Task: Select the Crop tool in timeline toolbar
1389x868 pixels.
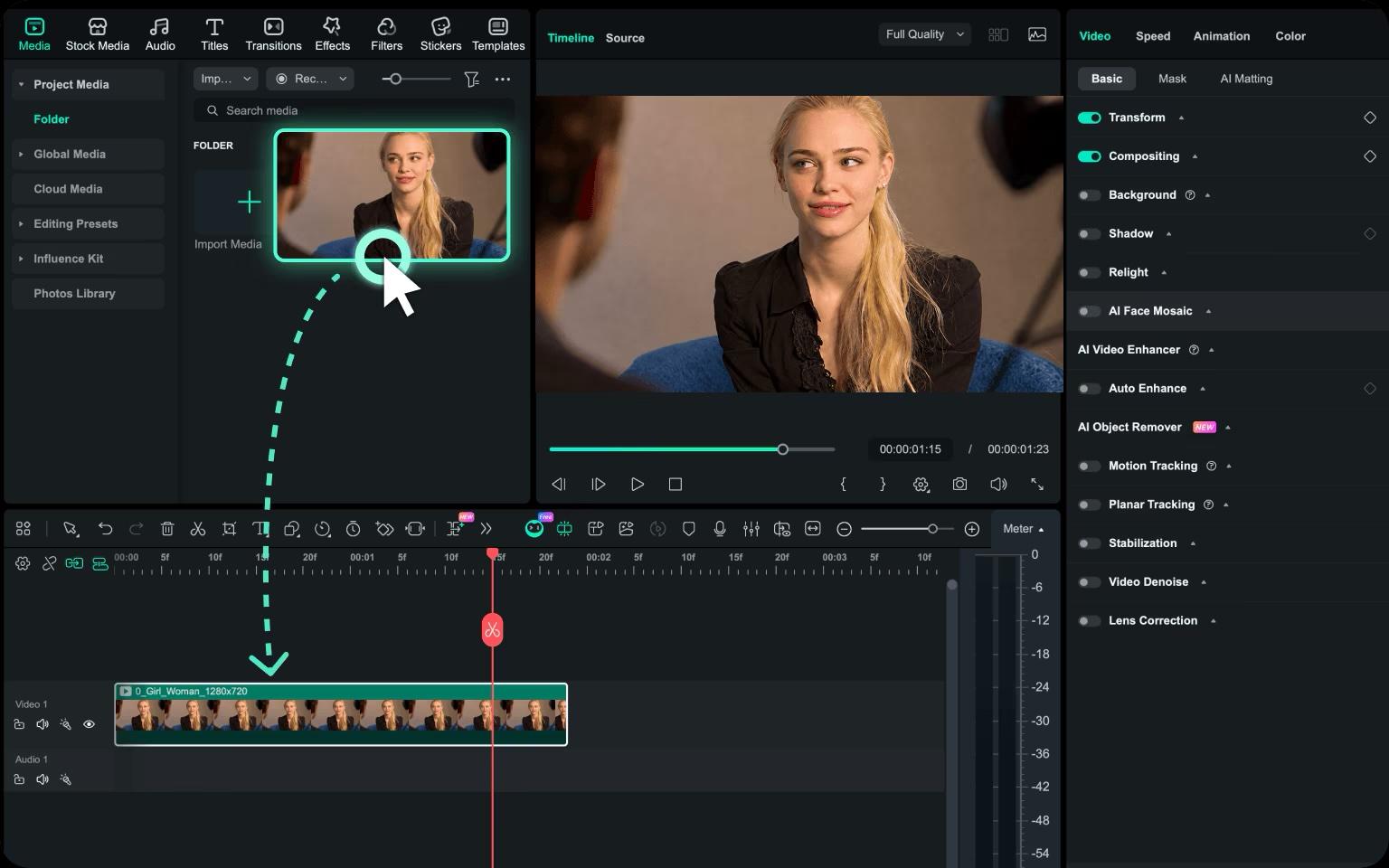Action: click(229, 529)
